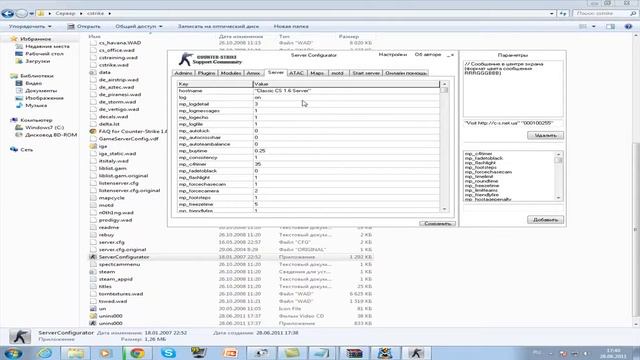This screenshot has height=360, width=640.
Task: Open Windows7 (C:) drive in navigation pane
Action: [x=44, y=128]
